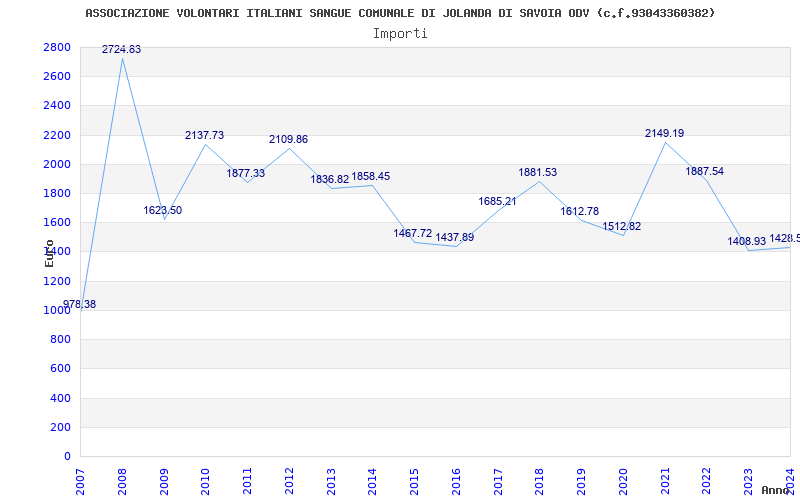
Task: Select the 1512.82 data label
Action: (621, 227)
